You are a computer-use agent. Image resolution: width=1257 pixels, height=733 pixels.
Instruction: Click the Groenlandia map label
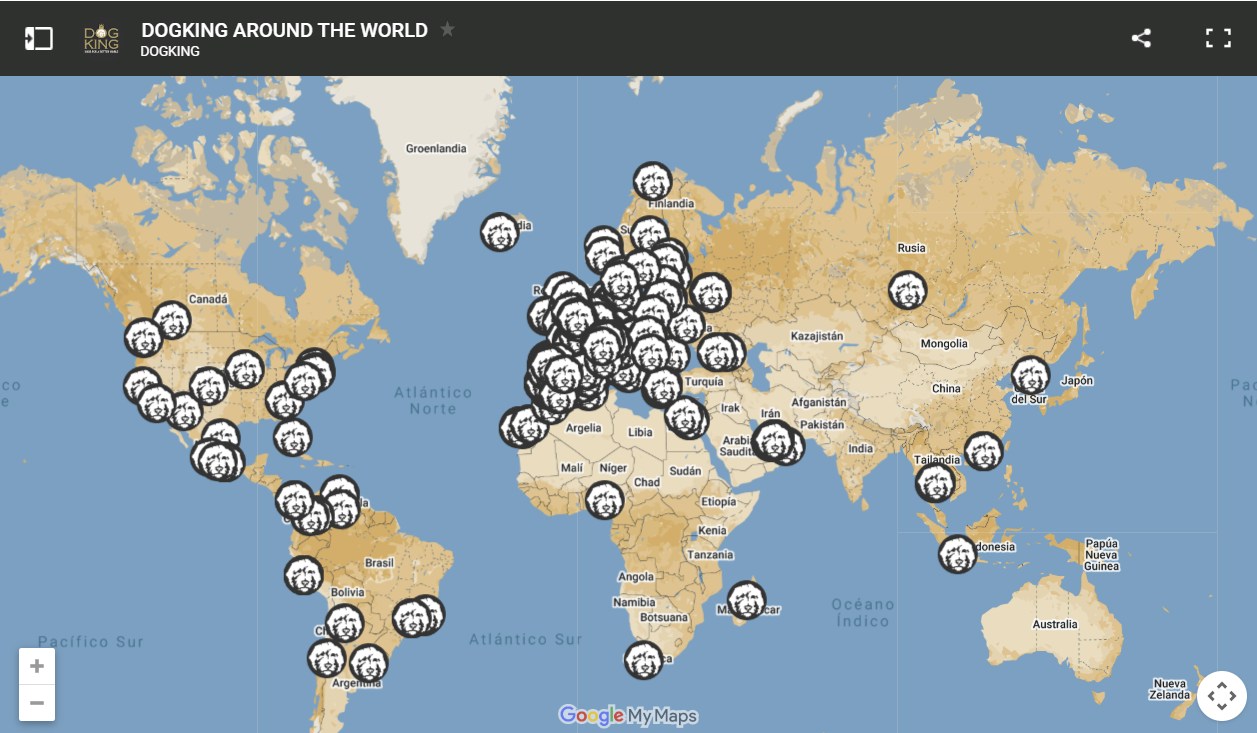coord(436,148)
